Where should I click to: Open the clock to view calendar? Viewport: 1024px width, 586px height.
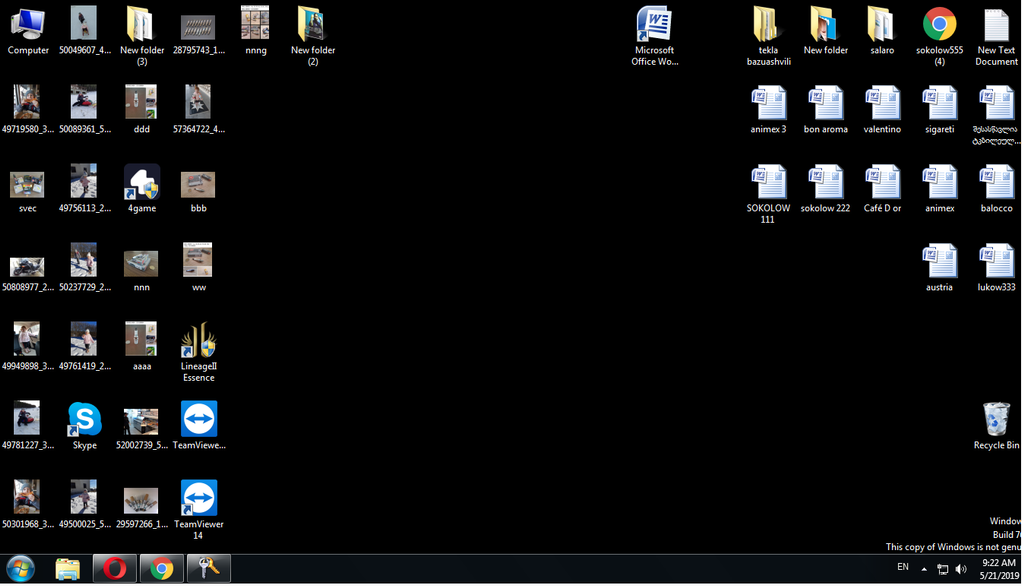pos(999,568)
